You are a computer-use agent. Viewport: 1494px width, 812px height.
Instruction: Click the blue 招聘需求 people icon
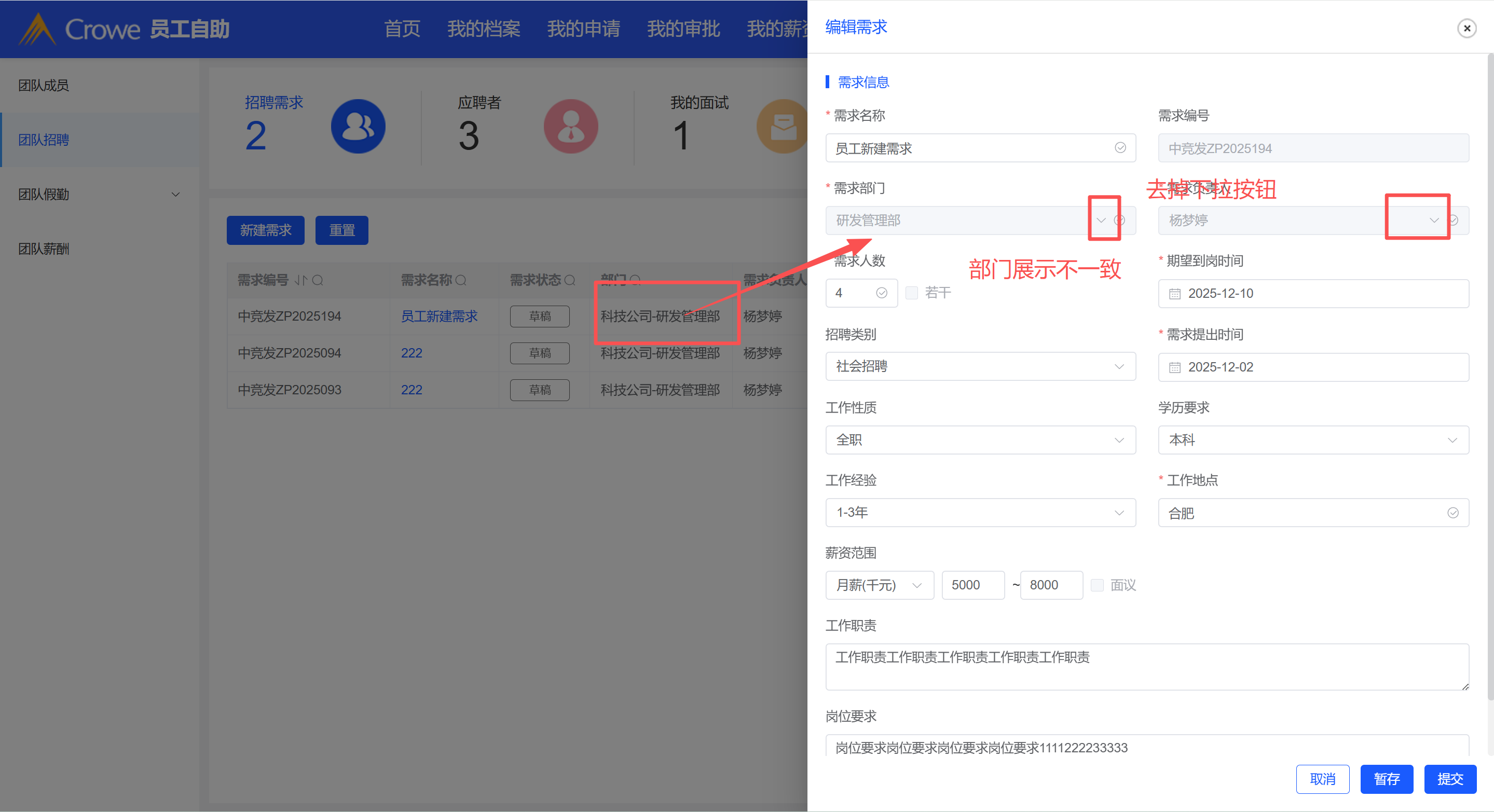coord(358,126)
